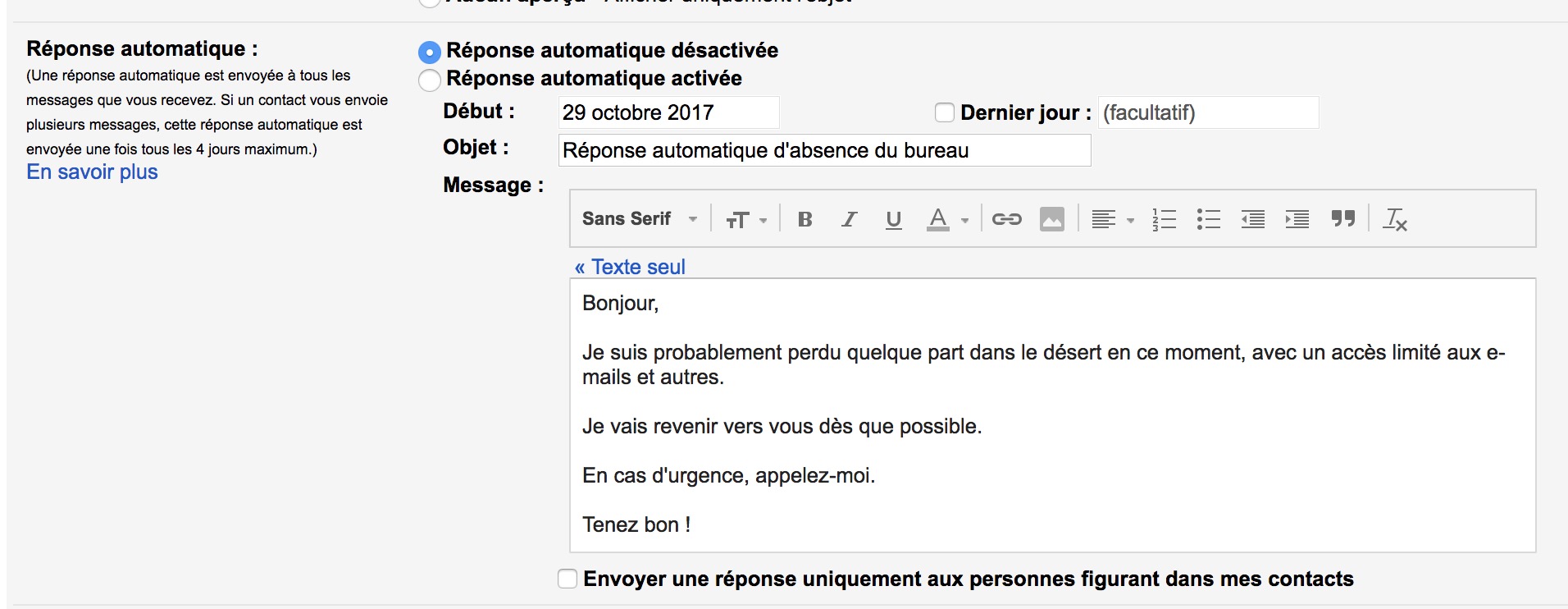Underline the selected message text
This screenshot has height=609, width=1568.
894,219
